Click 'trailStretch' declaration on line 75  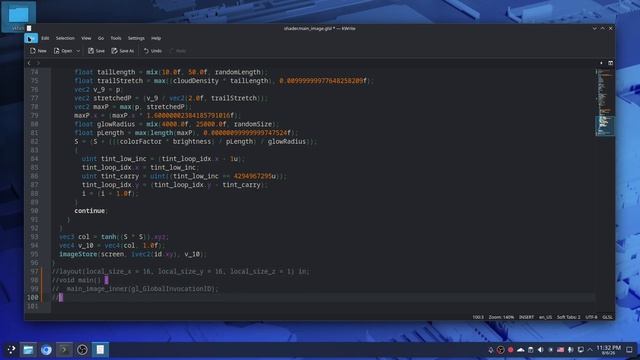(120, 81)
